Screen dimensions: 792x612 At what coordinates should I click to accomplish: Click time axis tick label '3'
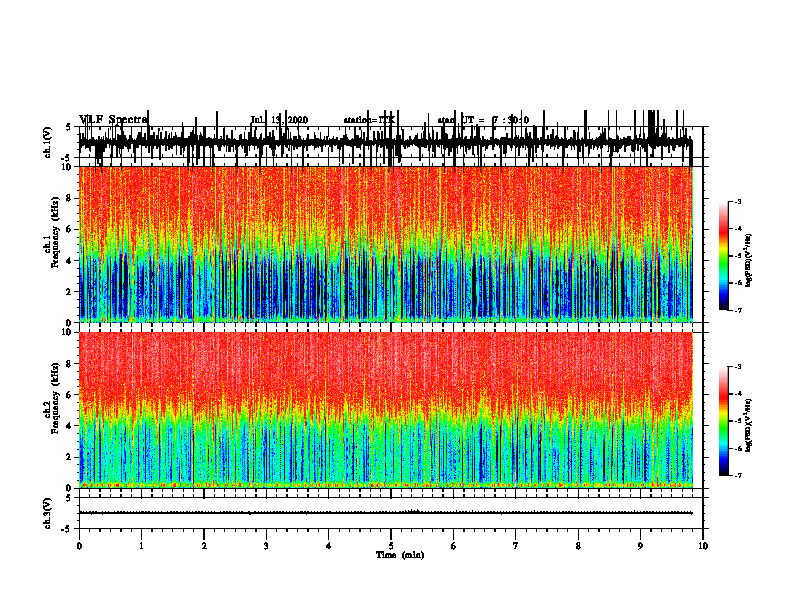266,546
